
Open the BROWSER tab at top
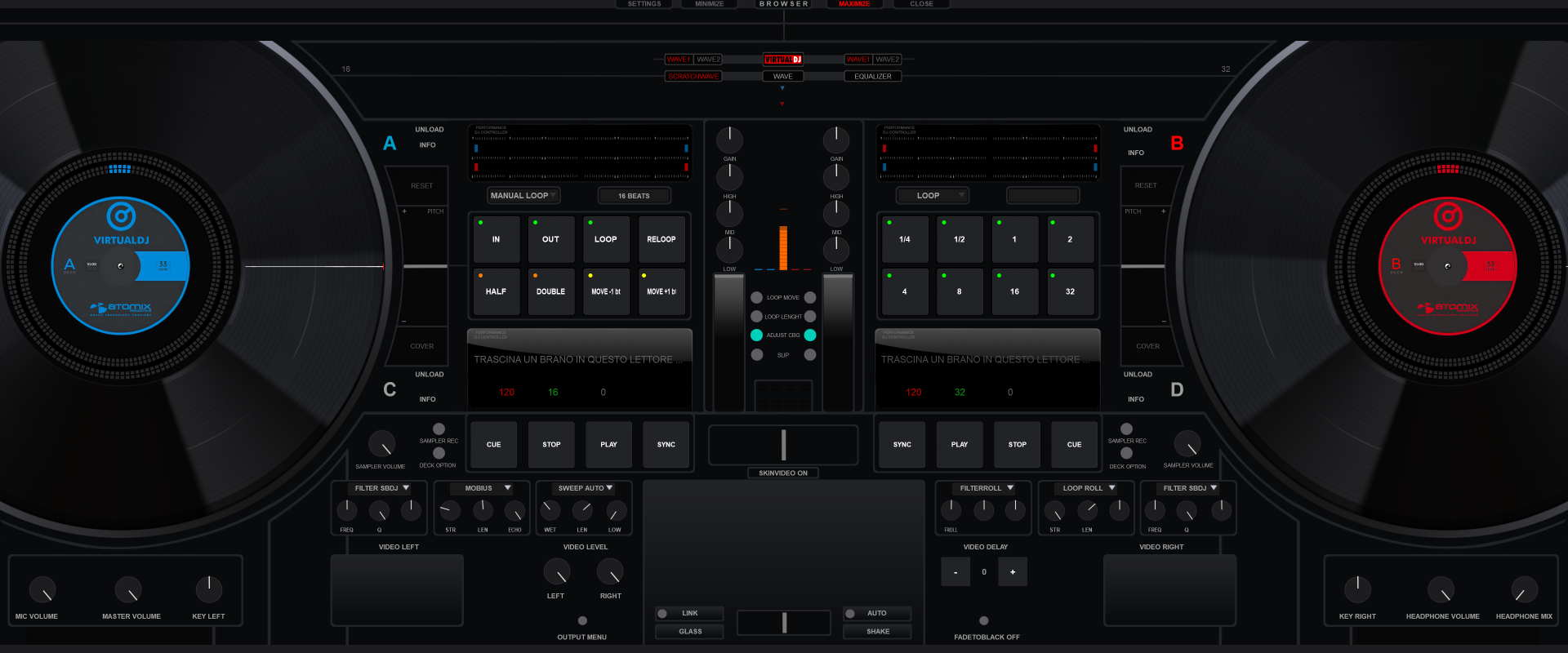tap(783, 4)
